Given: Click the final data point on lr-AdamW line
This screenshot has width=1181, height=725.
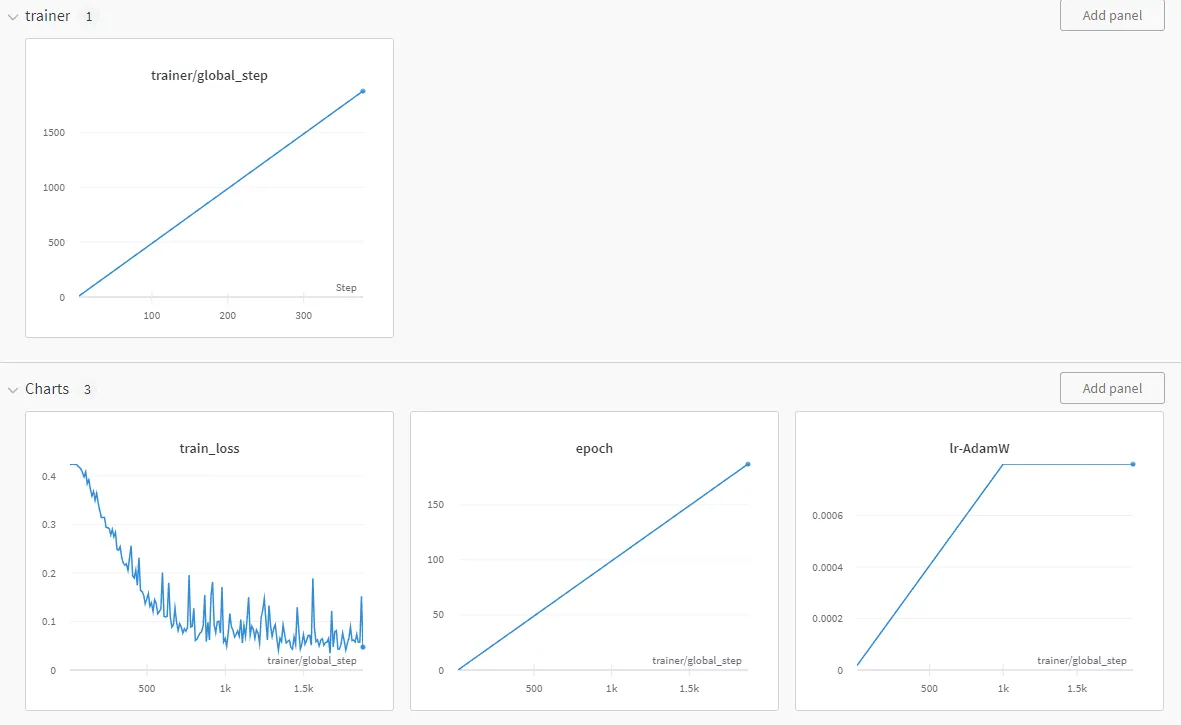Looking at the screenshot, I should pyautogui.click(x=1133, y=464).
